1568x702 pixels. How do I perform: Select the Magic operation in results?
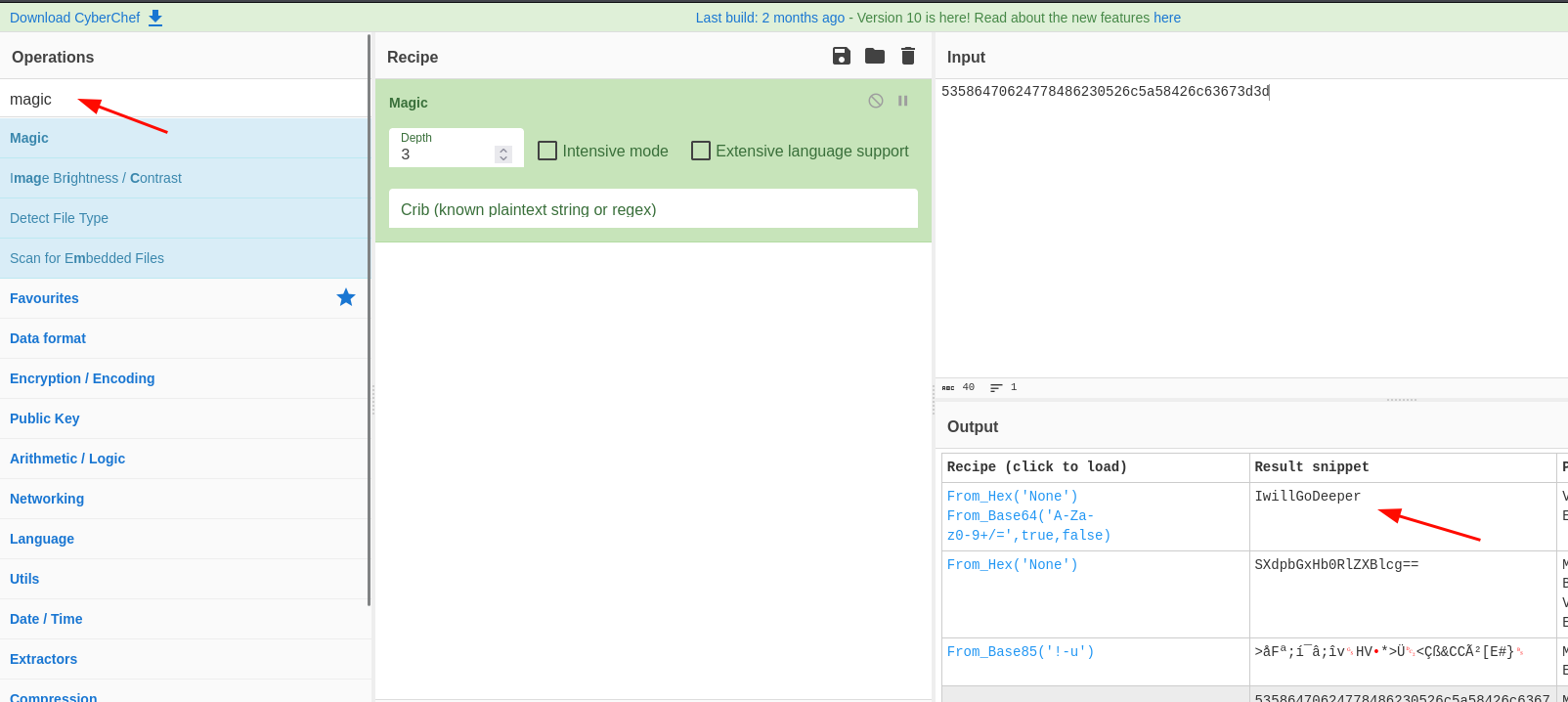tap(185, 138)
